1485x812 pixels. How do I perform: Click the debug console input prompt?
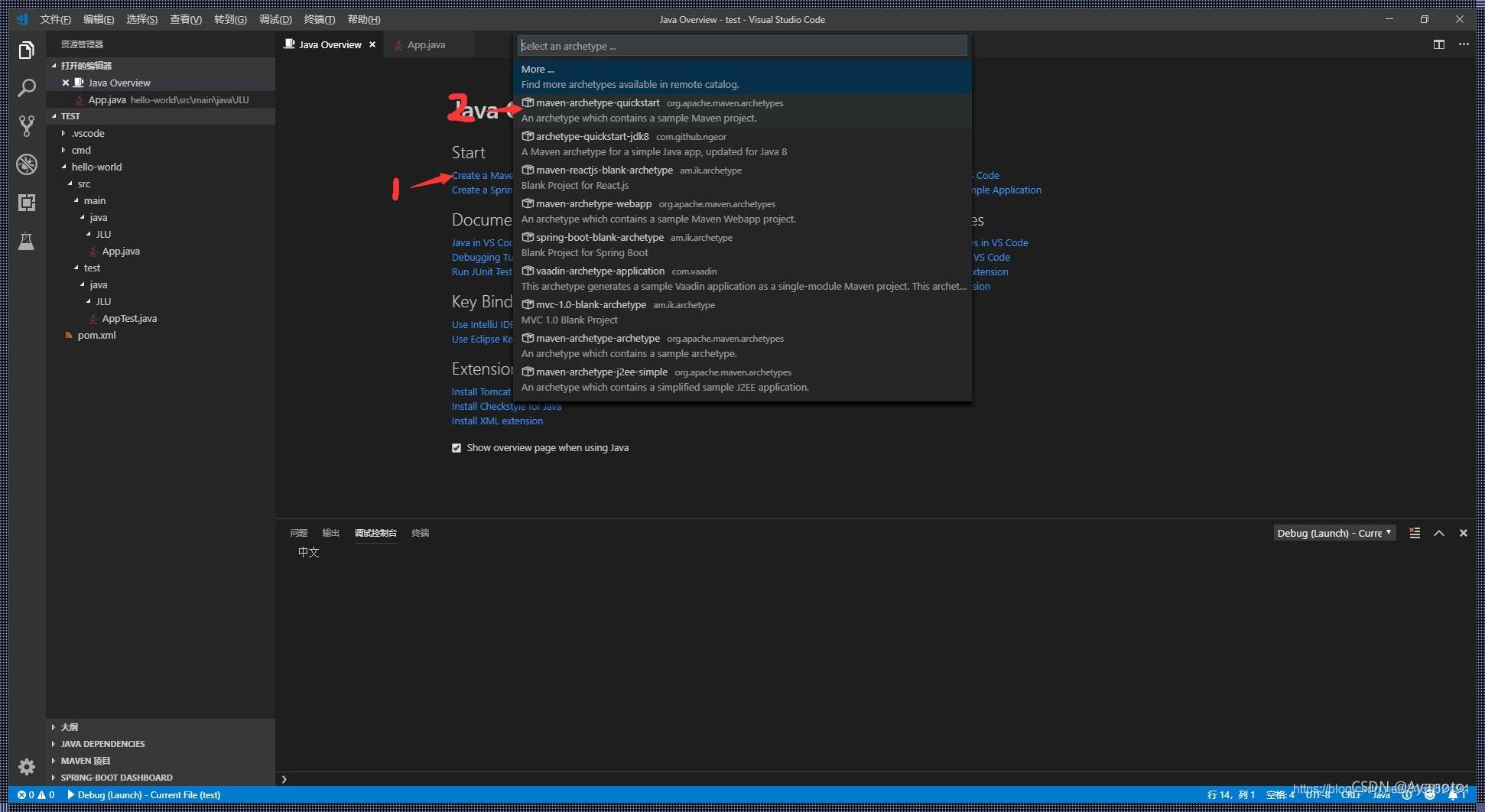(876, 779)
